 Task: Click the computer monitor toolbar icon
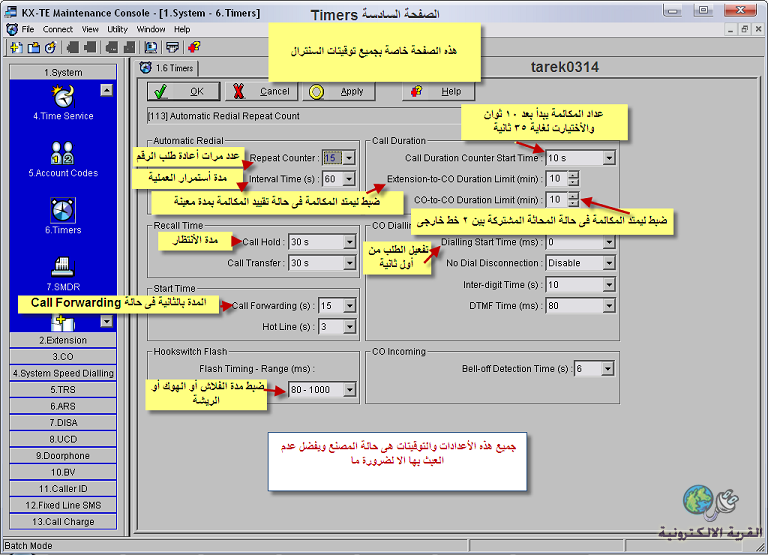[x=151, y=48]
